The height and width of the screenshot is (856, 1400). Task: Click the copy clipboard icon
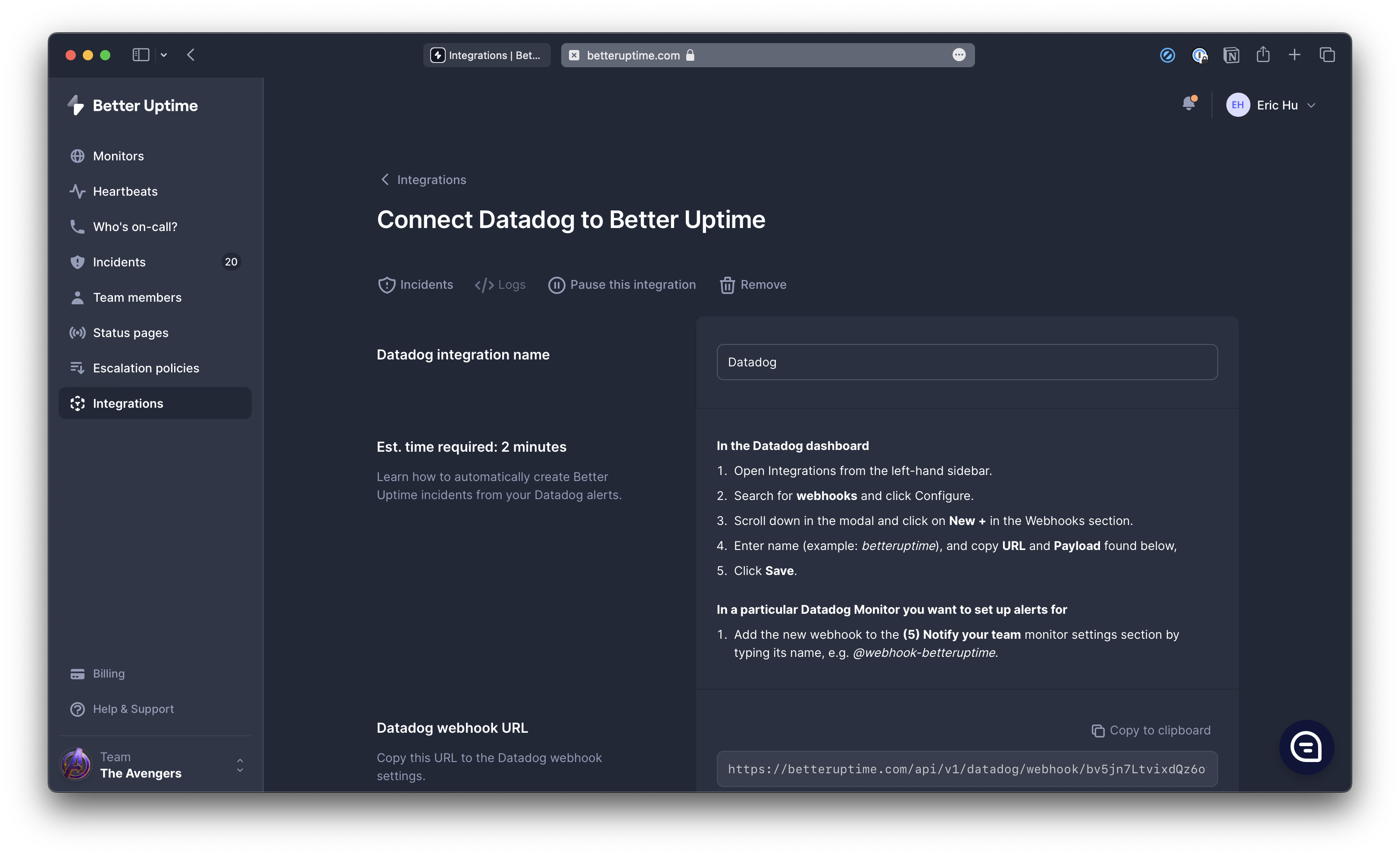(x=1098, y=731)
